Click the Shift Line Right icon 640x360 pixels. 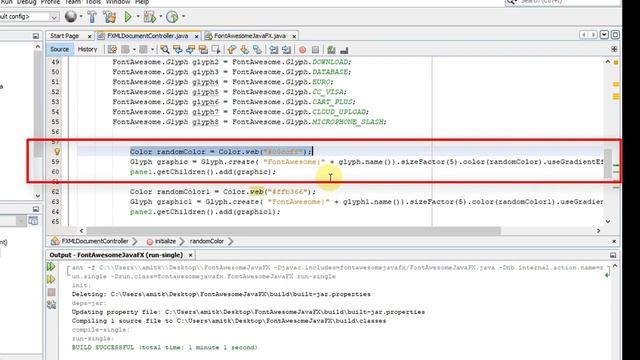click(x=286, y=50)
